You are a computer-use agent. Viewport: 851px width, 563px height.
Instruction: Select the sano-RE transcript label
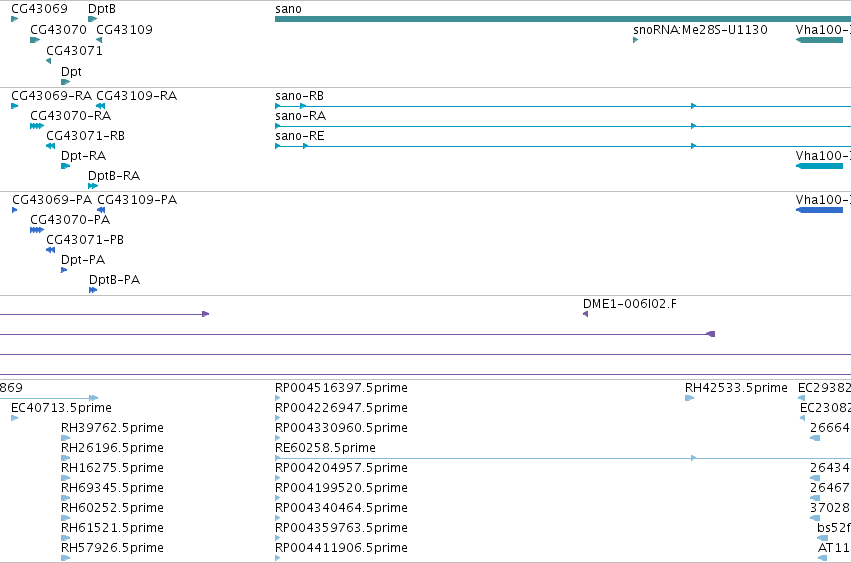coord(300,136)
